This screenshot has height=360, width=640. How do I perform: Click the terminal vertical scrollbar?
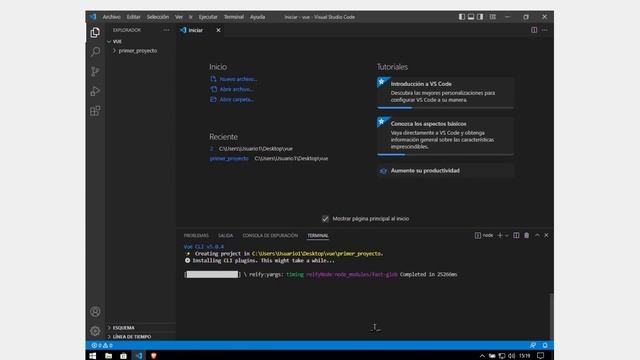551,316
